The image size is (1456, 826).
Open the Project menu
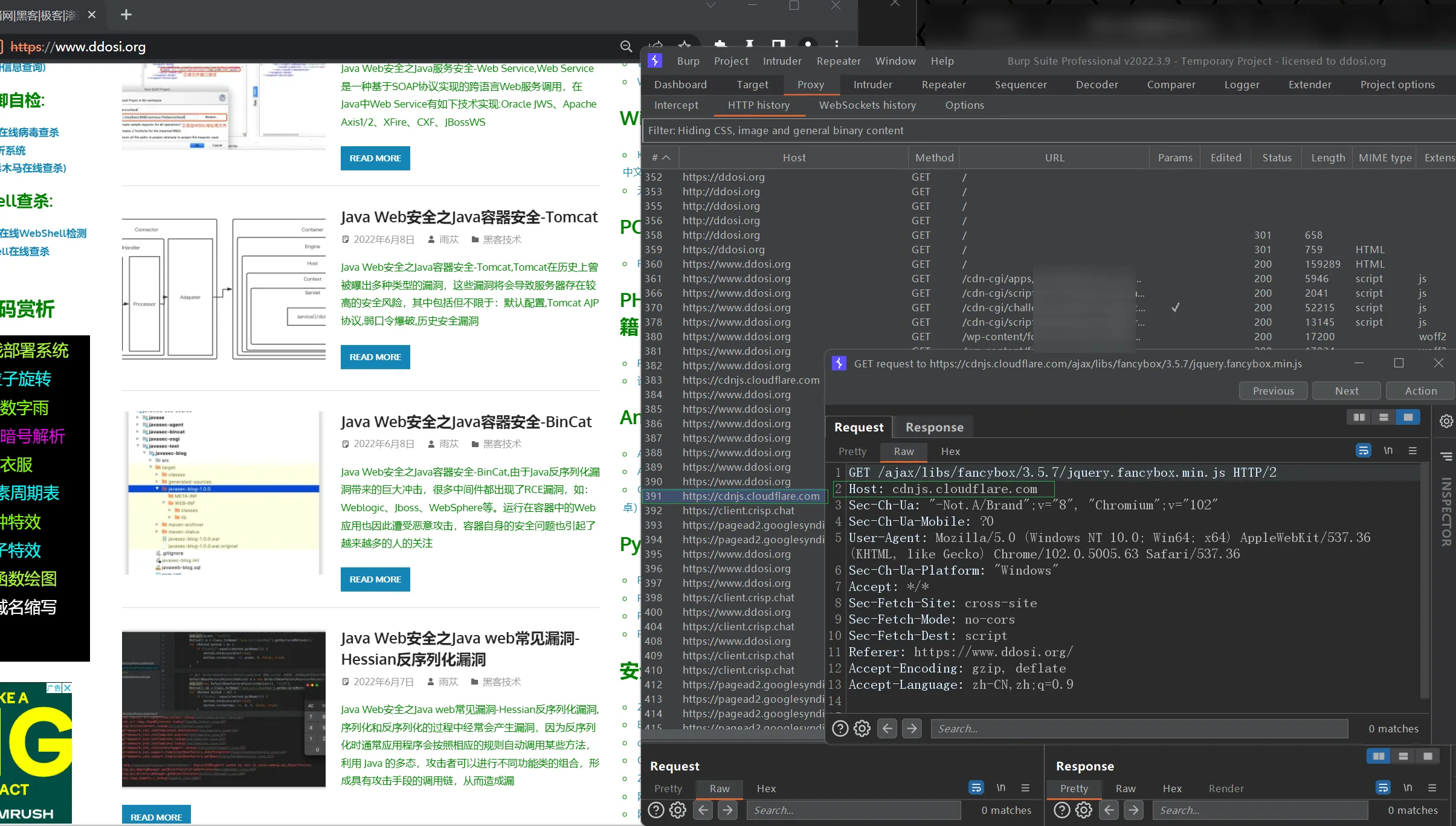(731, 61)
